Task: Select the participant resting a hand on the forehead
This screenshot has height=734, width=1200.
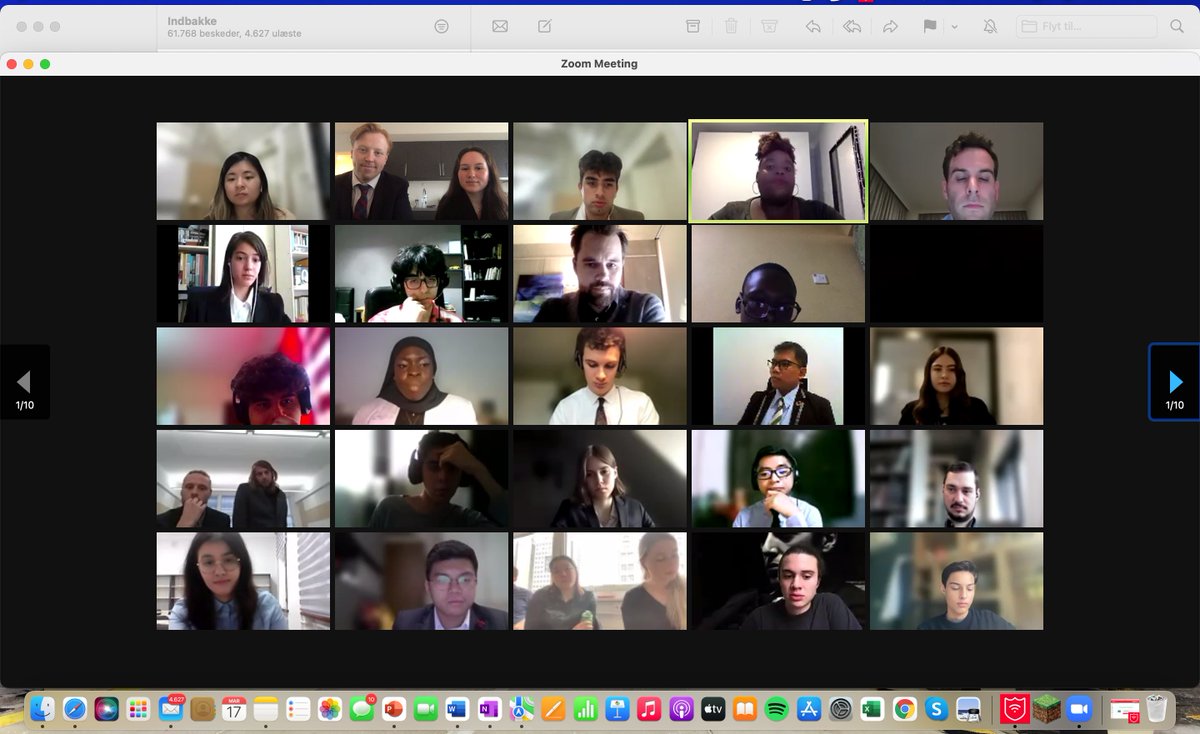Action: (421, 479)
